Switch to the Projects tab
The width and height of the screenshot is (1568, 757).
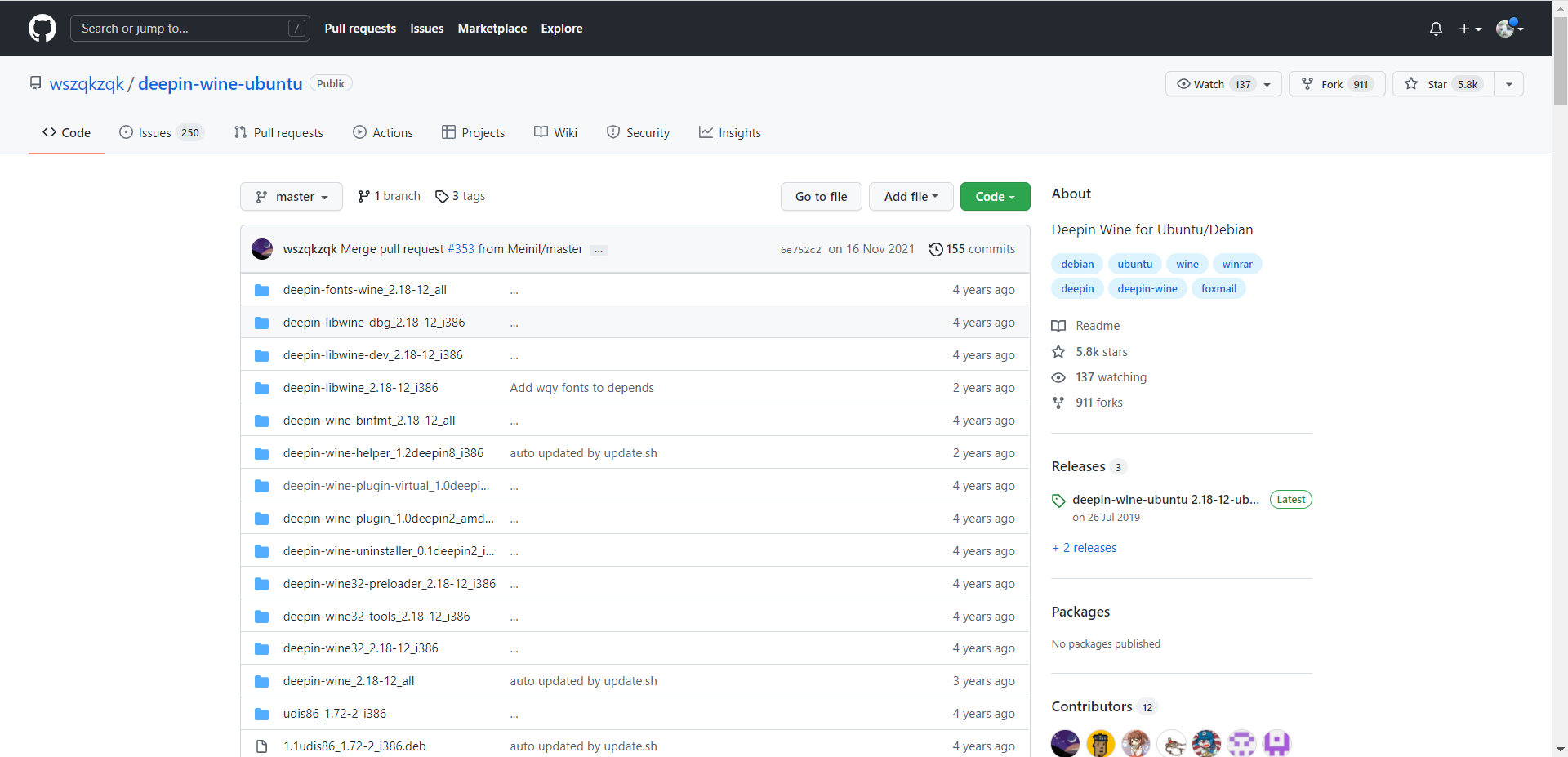tap(473, 132)
